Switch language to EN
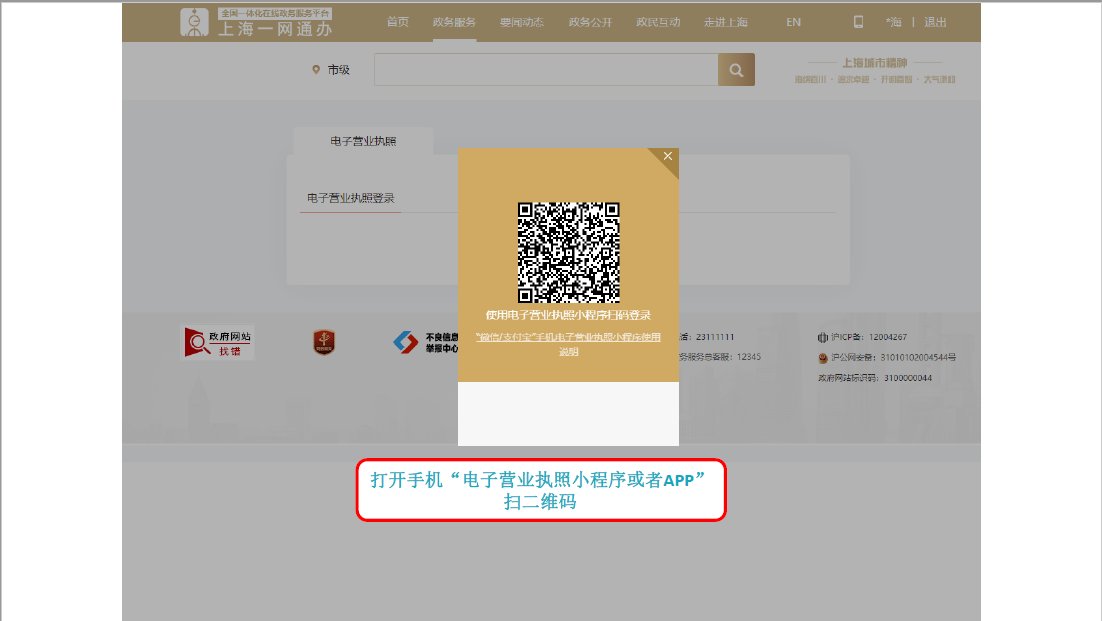Viewport: 1102px width, 621px height. click(793, 22)
